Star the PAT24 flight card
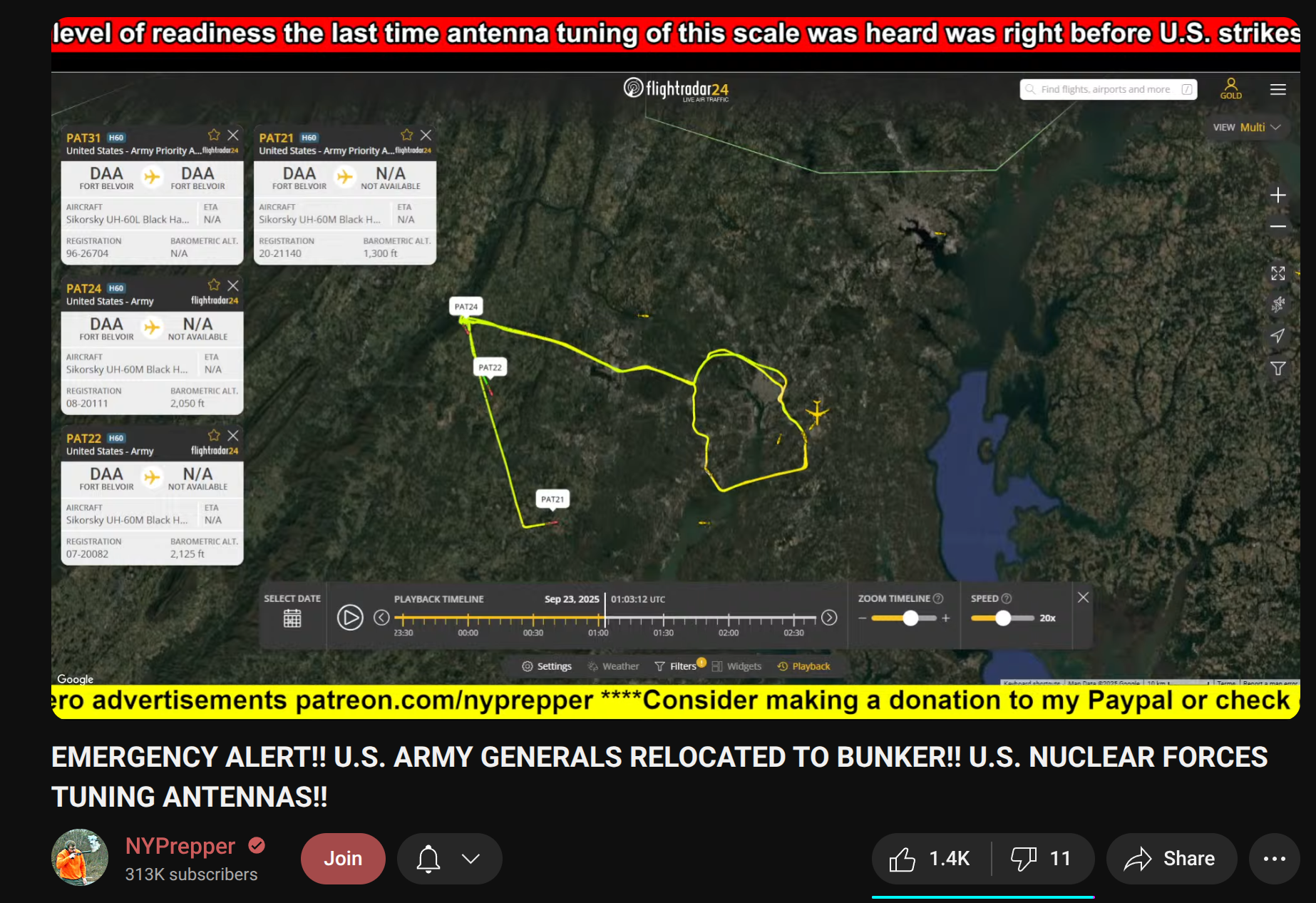Image resolution: width=1316 pixels, height=903 pixels. 214,285
